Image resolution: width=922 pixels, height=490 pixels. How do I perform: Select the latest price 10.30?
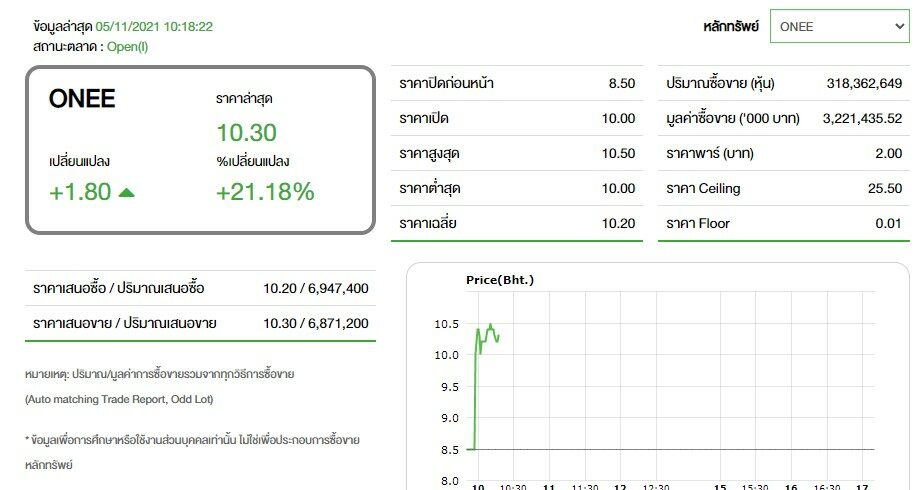tap(246, 132)
